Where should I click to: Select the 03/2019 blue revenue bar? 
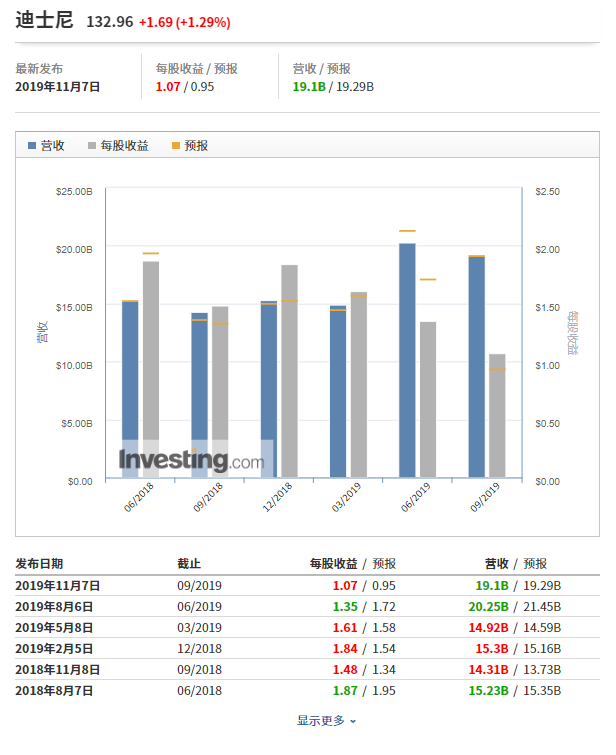click(338, 391)
